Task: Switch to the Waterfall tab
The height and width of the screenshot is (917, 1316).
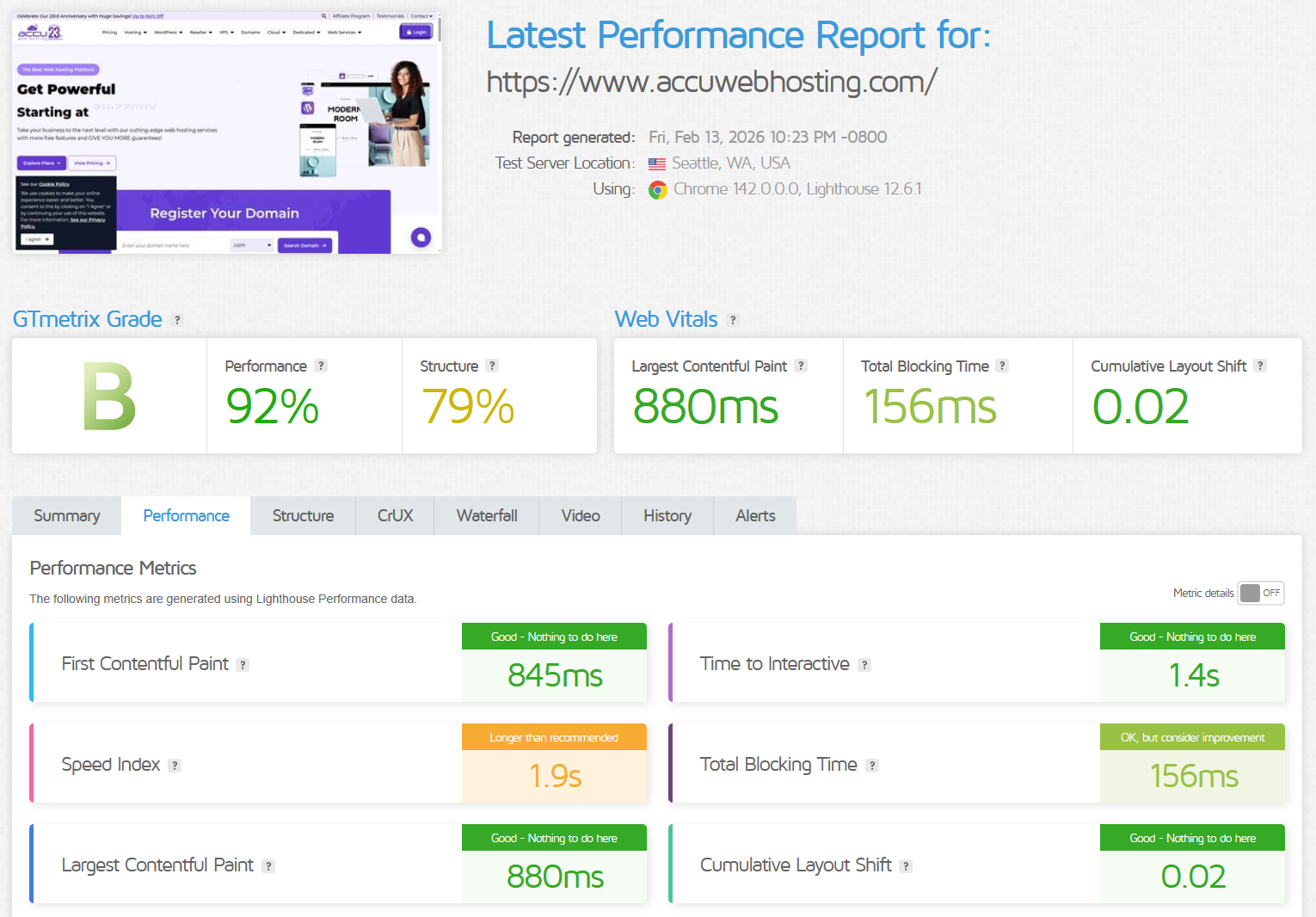Action: [x=486, y=515]
